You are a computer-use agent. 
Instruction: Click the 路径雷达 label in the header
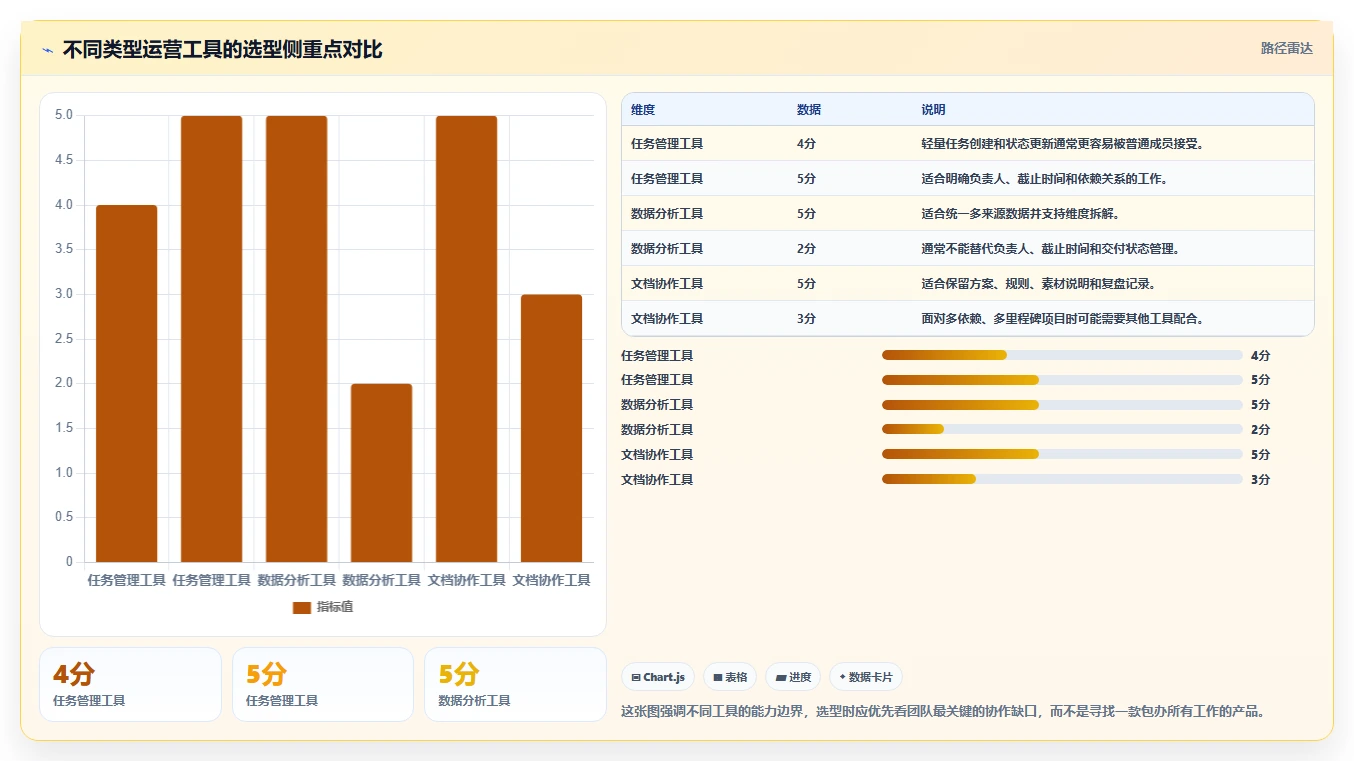coord(1286,48)
